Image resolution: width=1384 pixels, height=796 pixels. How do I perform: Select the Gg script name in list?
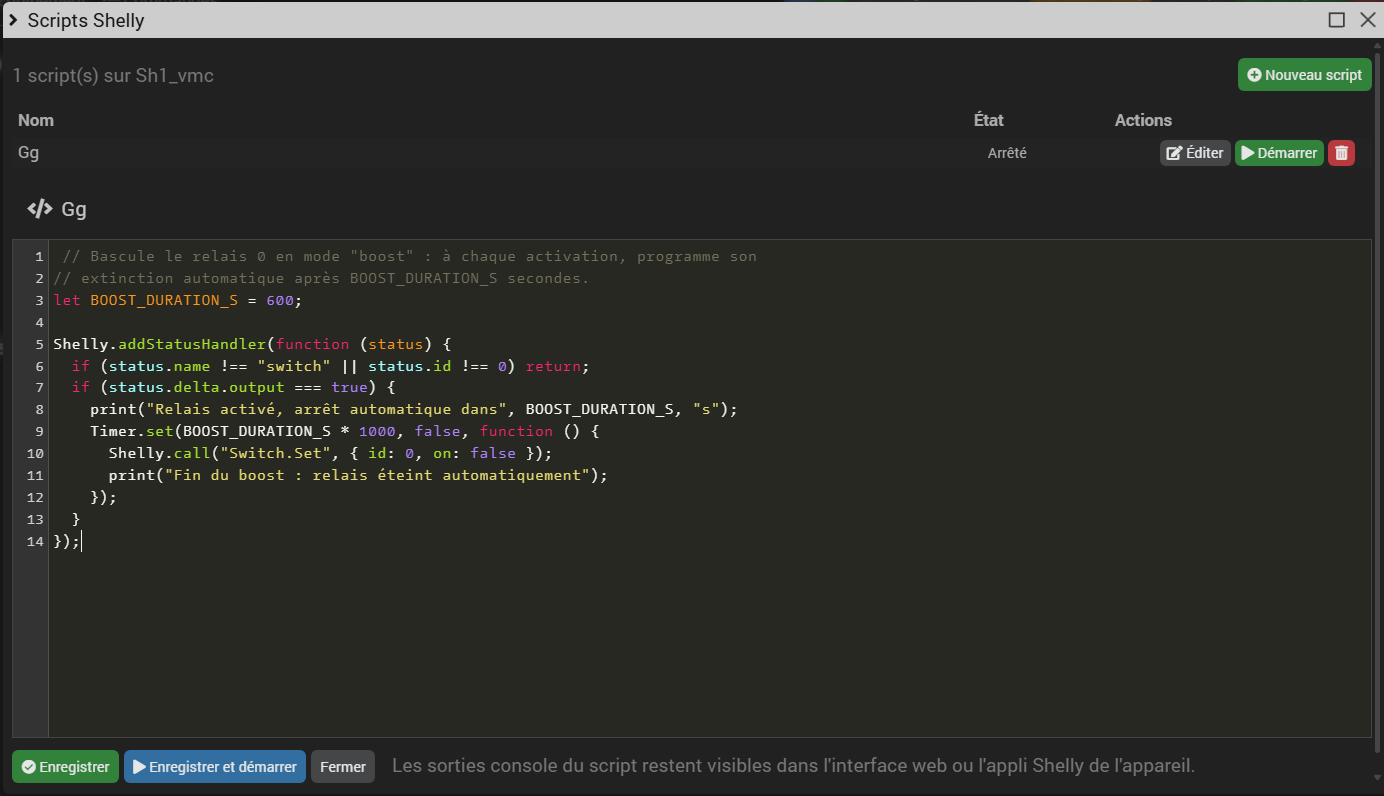(x=28, y=153)
